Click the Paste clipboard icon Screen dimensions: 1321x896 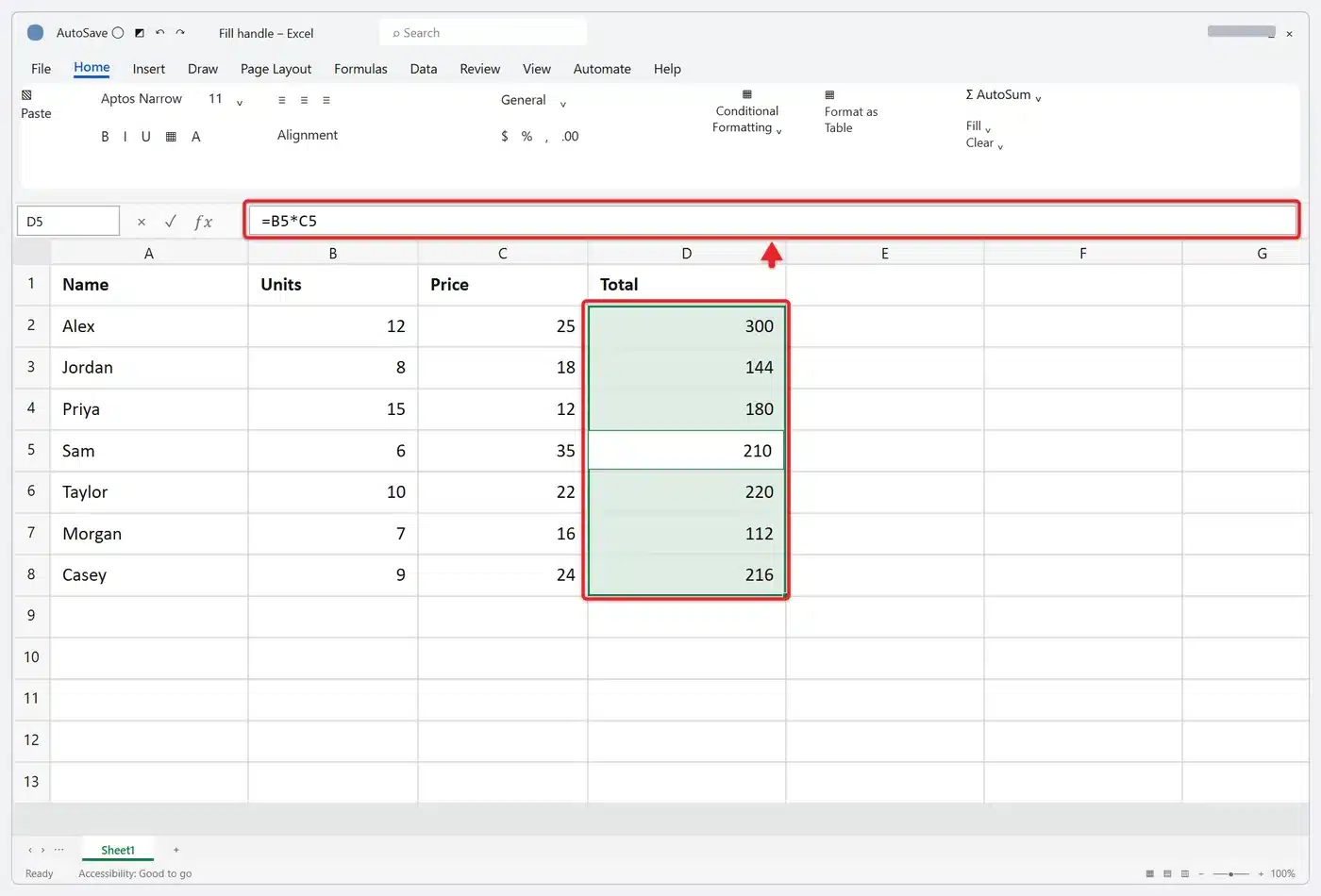(26, 95)
